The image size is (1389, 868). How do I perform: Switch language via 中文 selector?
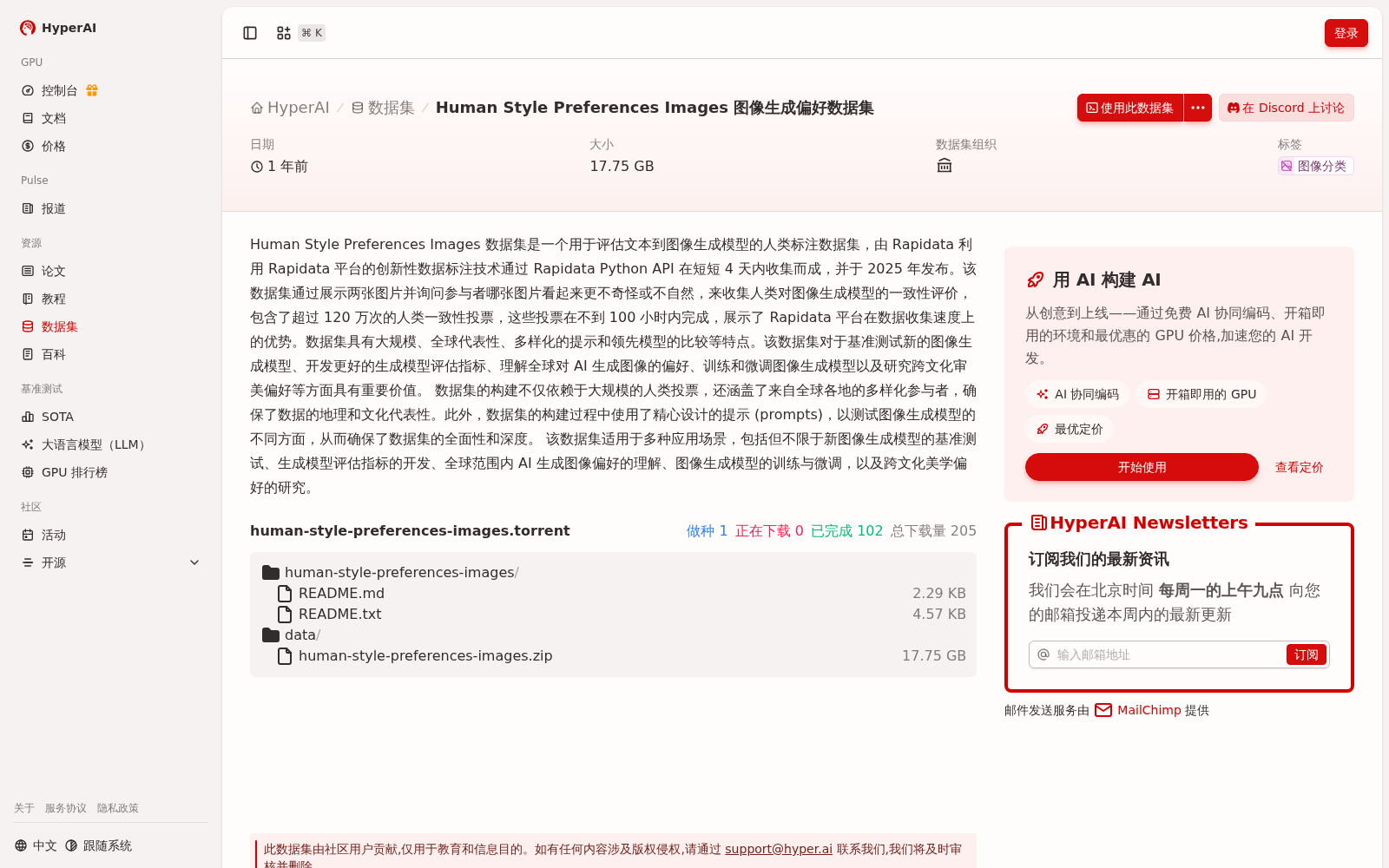click(36, 845)
